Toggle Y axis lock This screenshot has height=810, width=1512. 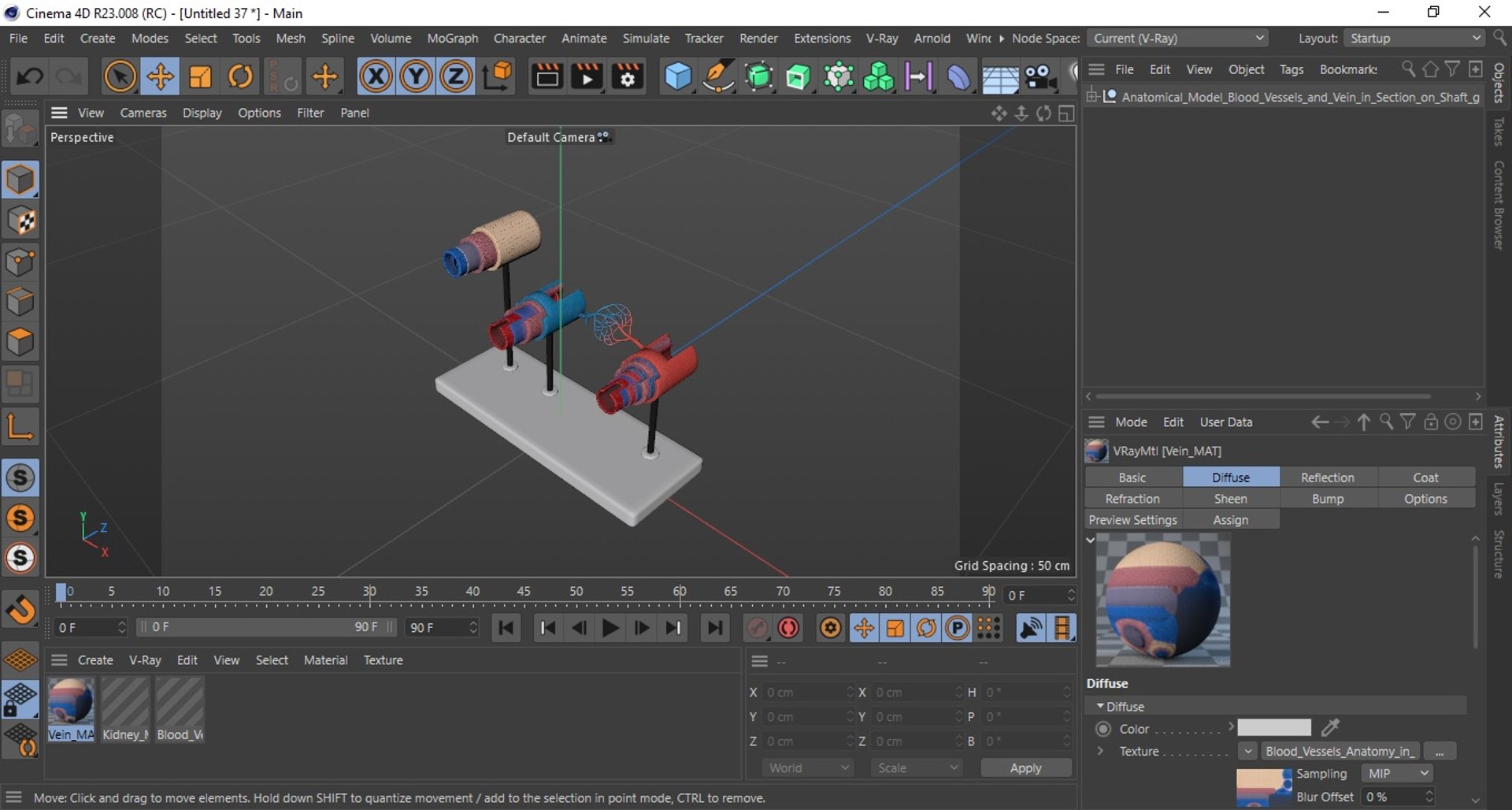point(416,76)
